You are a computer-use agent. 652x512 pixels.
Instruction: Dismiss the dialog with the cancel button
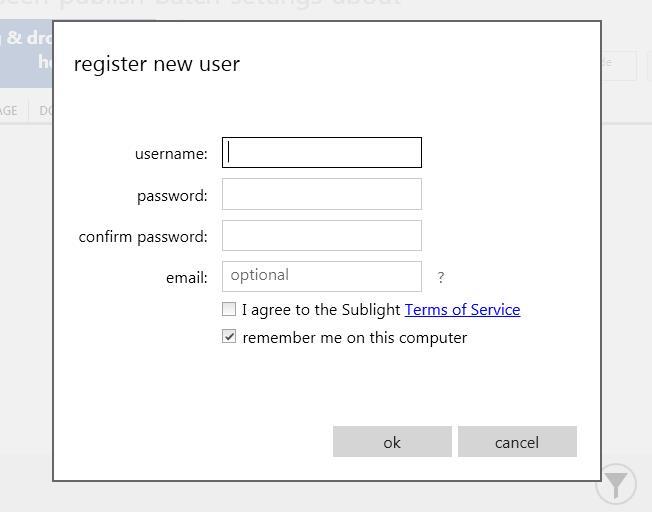pos(517,441)
